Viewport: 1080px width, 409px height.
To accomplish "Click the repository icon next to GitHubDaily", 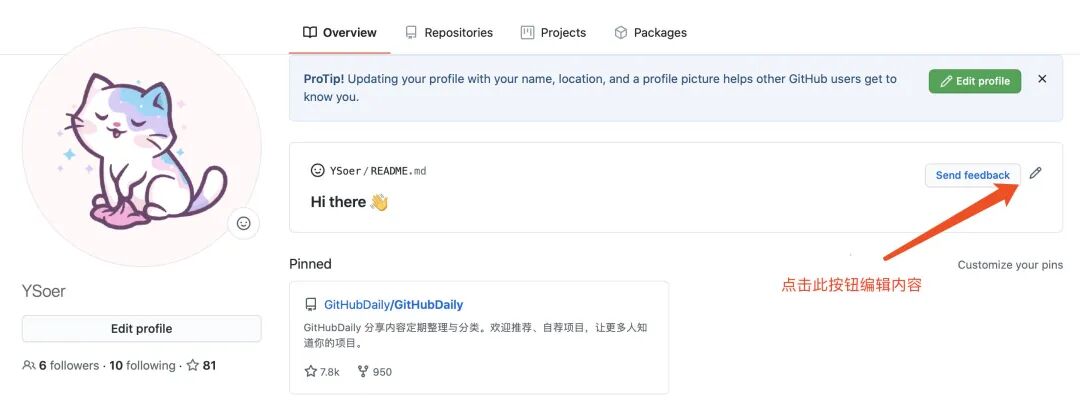I will [311, 305].
